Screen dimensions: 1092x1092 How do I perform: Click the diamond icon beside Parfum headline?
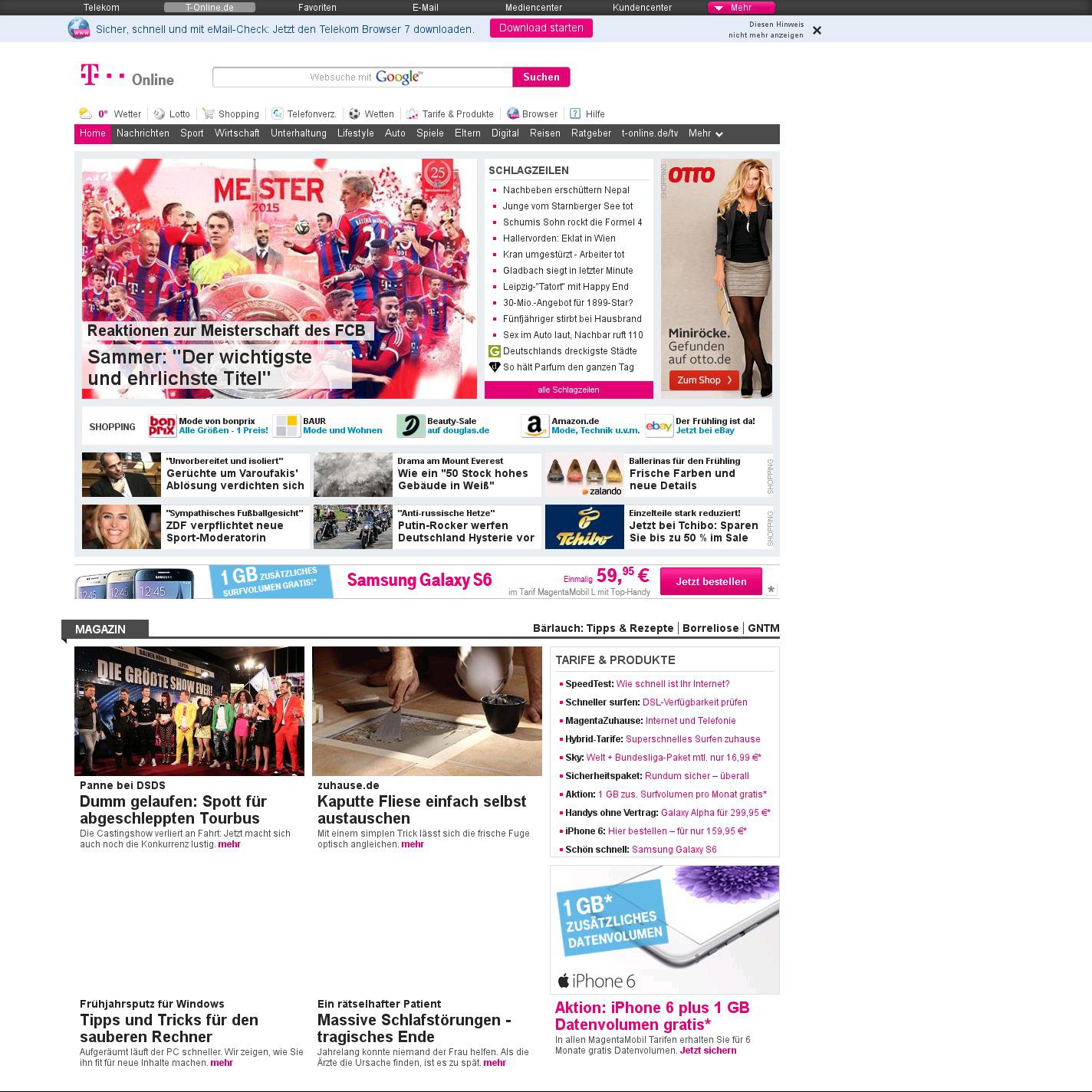coord(495,367)
